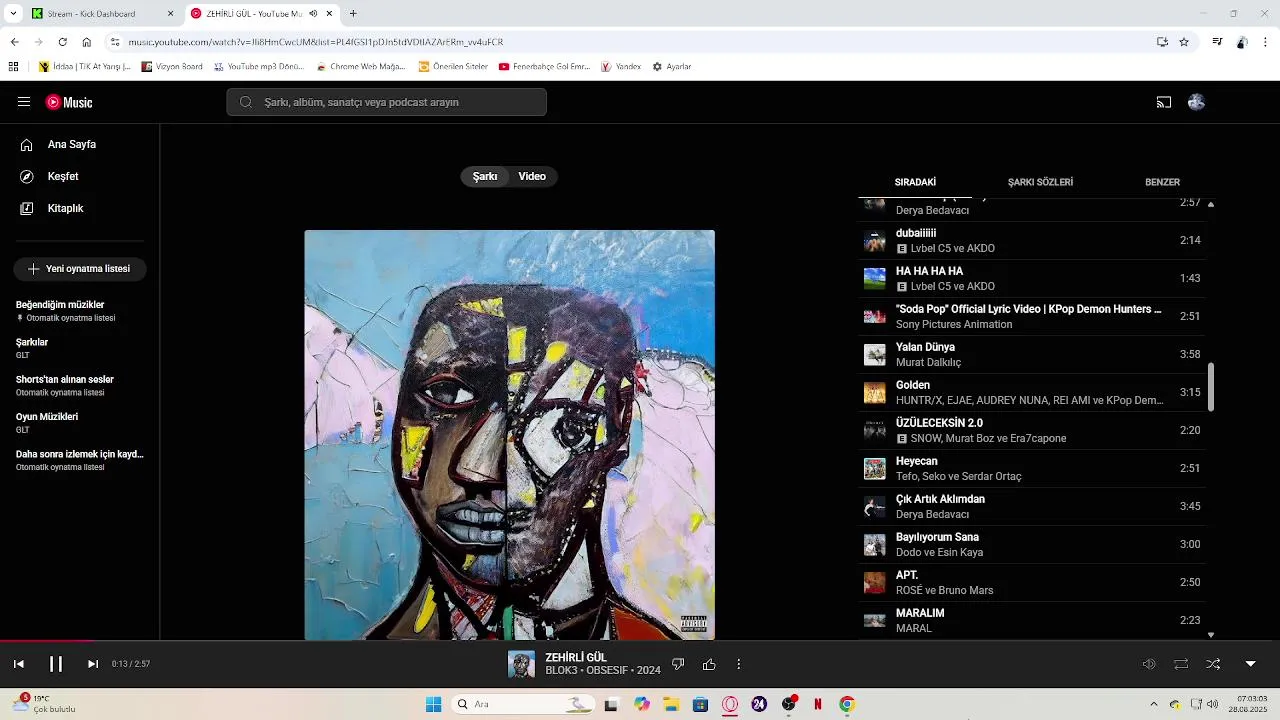Switch to Video mode
This screenshot has width=1280, height=720.
tap(532, 176)
